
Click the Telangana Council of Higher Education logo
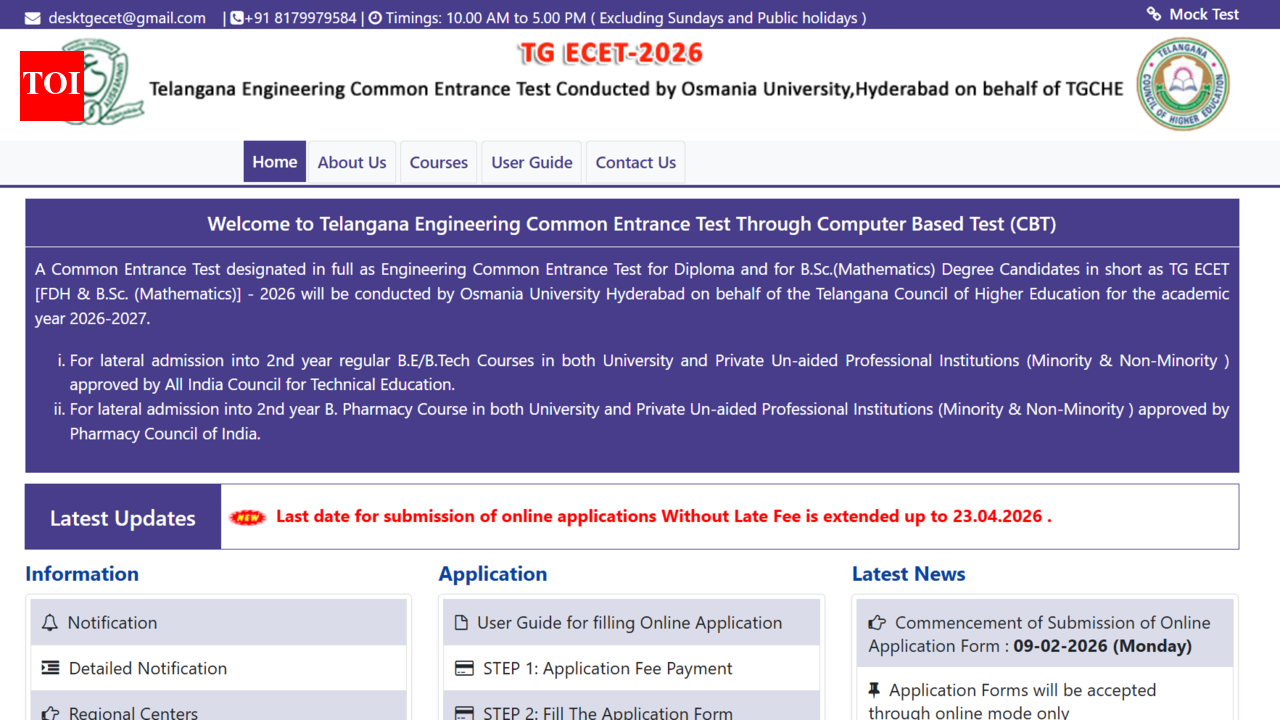(1183, 82)
